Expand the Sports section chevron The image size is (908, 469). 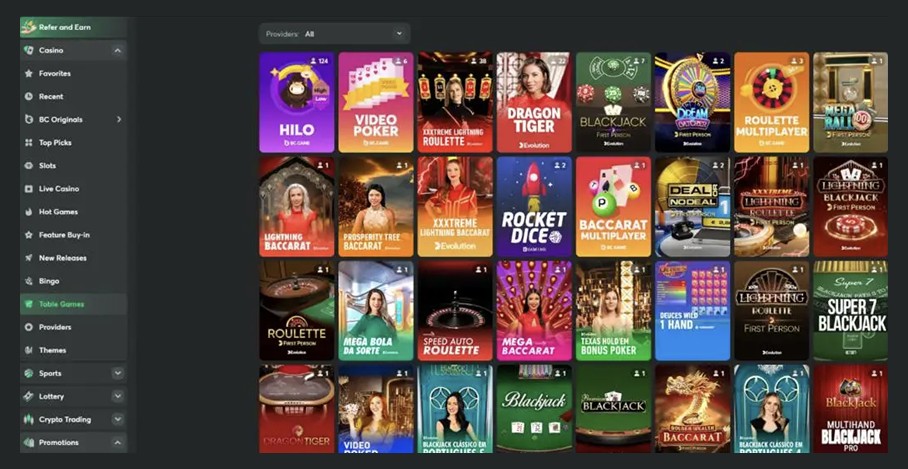tap(118, 373)
